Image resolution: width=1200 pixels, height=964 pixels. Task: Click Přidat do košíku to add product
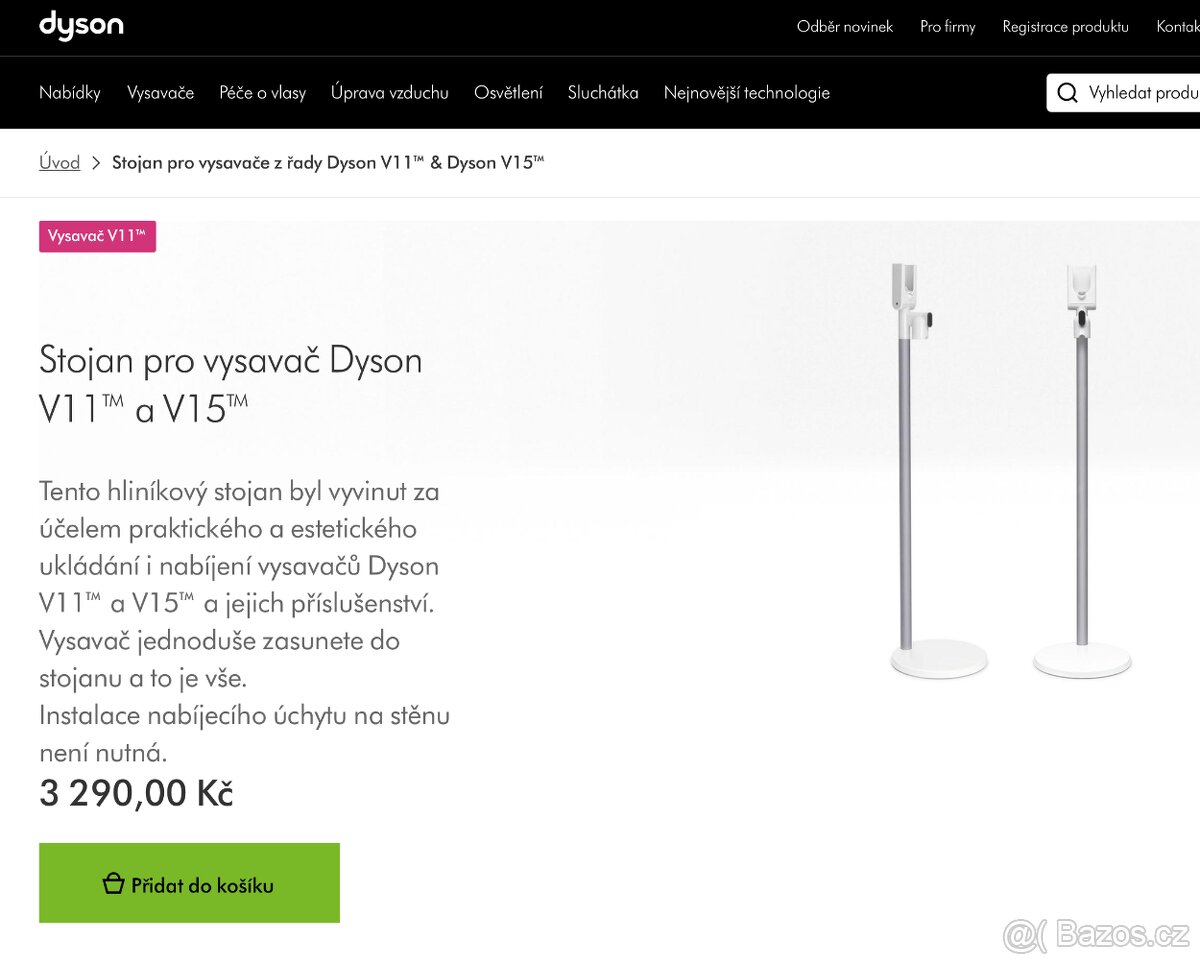(189, 883)
